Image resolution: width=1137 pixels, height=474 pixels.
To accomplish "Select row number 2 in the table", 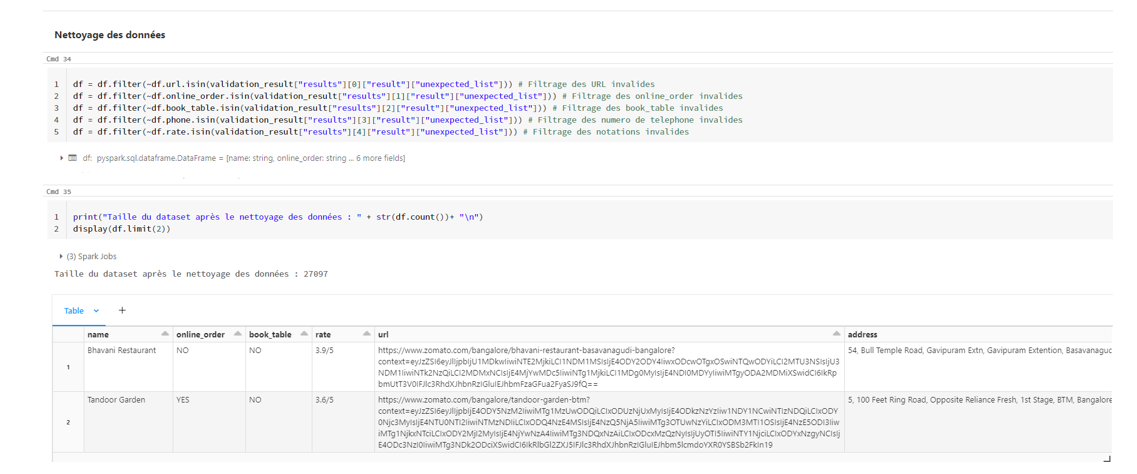I will (68, 422).
